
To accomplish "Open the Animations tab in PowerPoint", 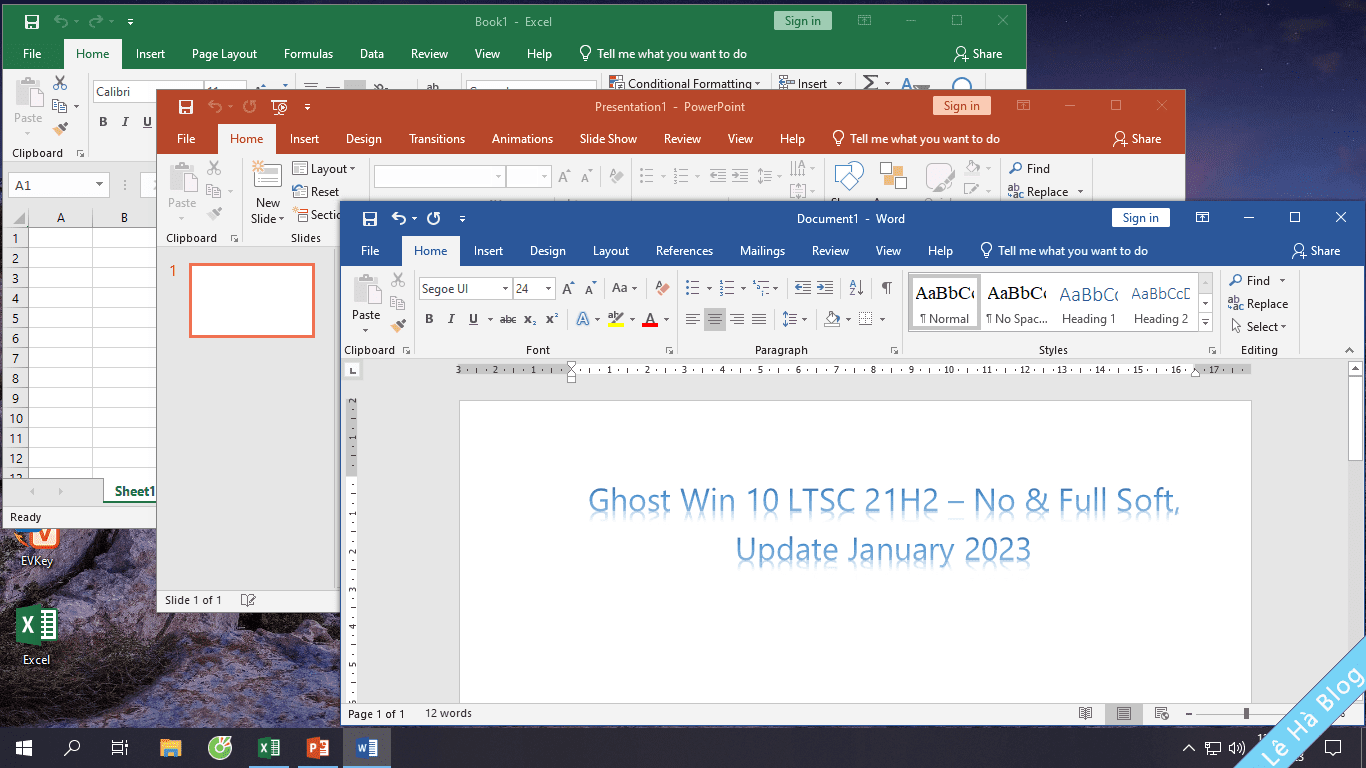I will click(x=522, y=138).
